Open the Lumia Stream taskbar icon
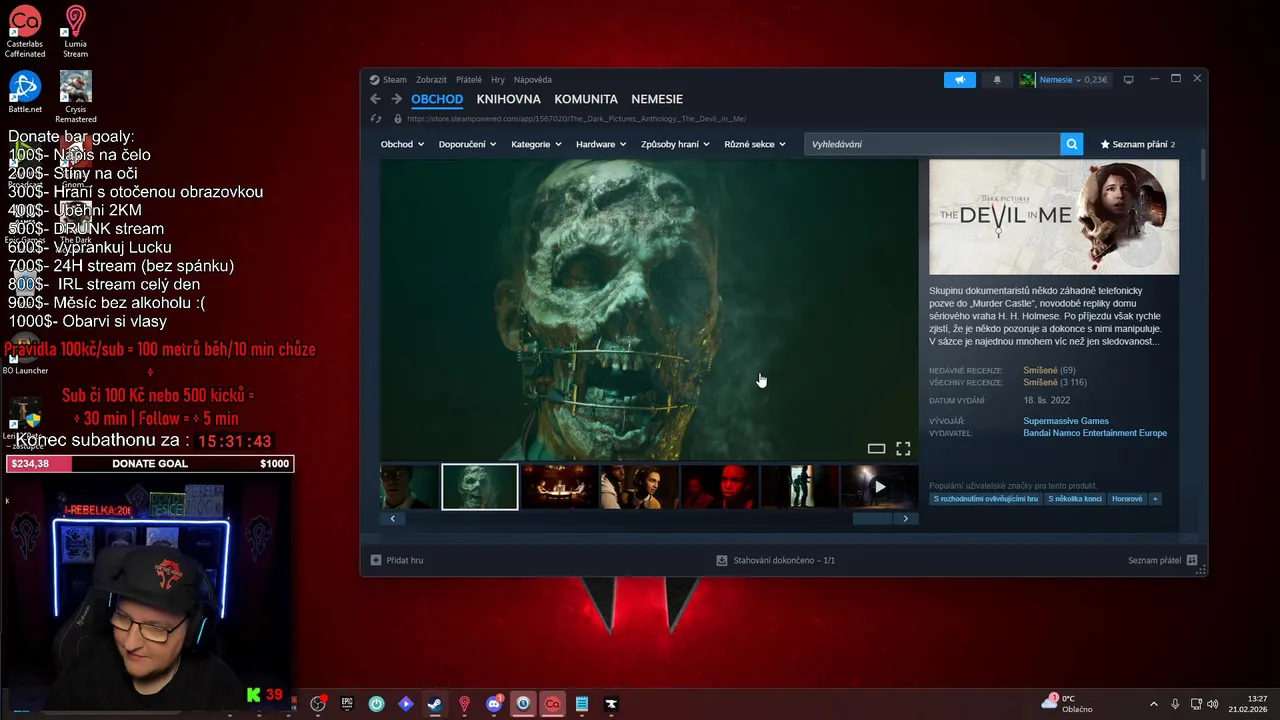The height and width of the screenshot is (720, 1280). click(464, 704)
